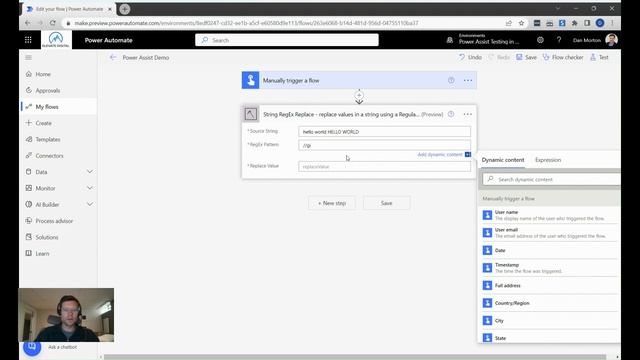Viewport: 640px width, 360px height.
Task: Click the Timestamp dynamic content icon
Action: [x=487, y=268]
